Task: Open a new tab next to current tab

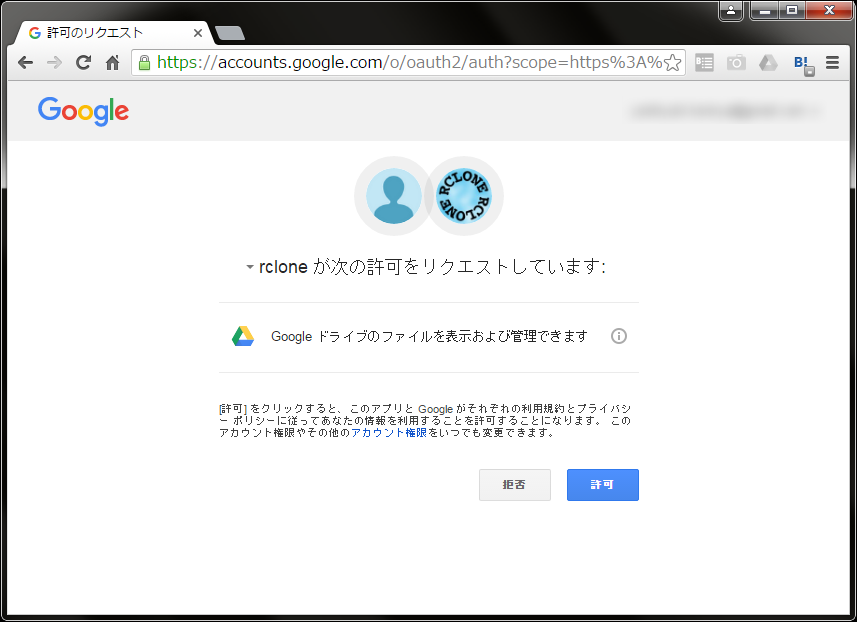Action: tap(230, 33)
